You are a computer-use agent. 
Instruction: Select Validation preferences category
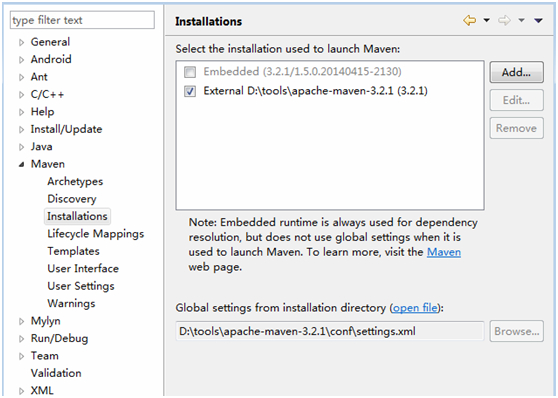tap(56, 373)
